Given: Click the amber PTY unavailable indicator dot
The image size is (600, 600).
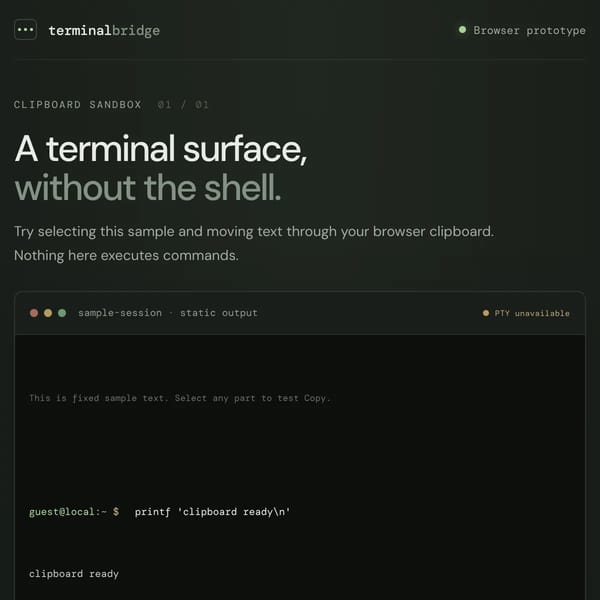Looking at the screenshot, I should pos(486,313).
